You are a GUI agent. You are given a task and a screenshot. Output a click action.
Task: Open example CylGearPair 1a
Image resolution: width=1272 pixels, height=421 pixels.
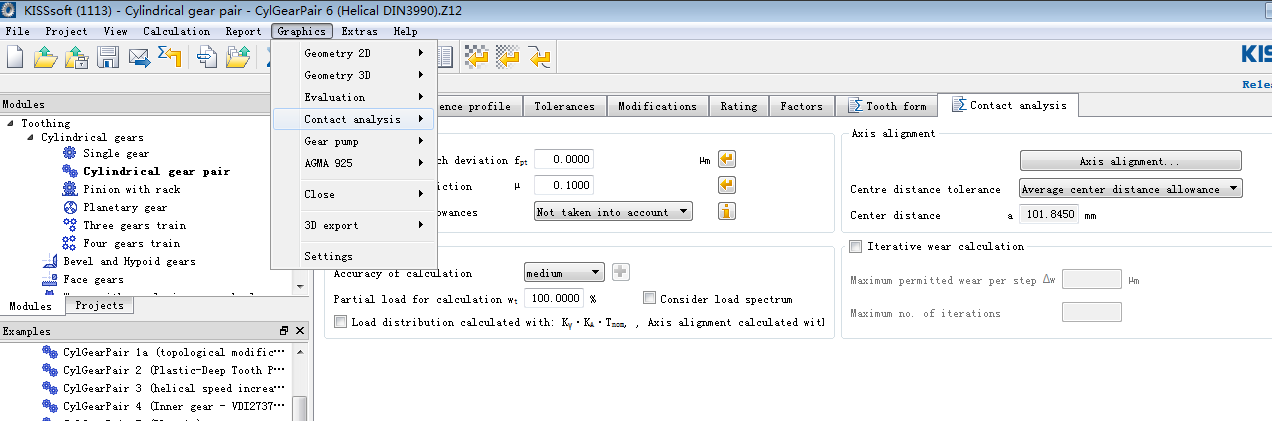point(164,352)
